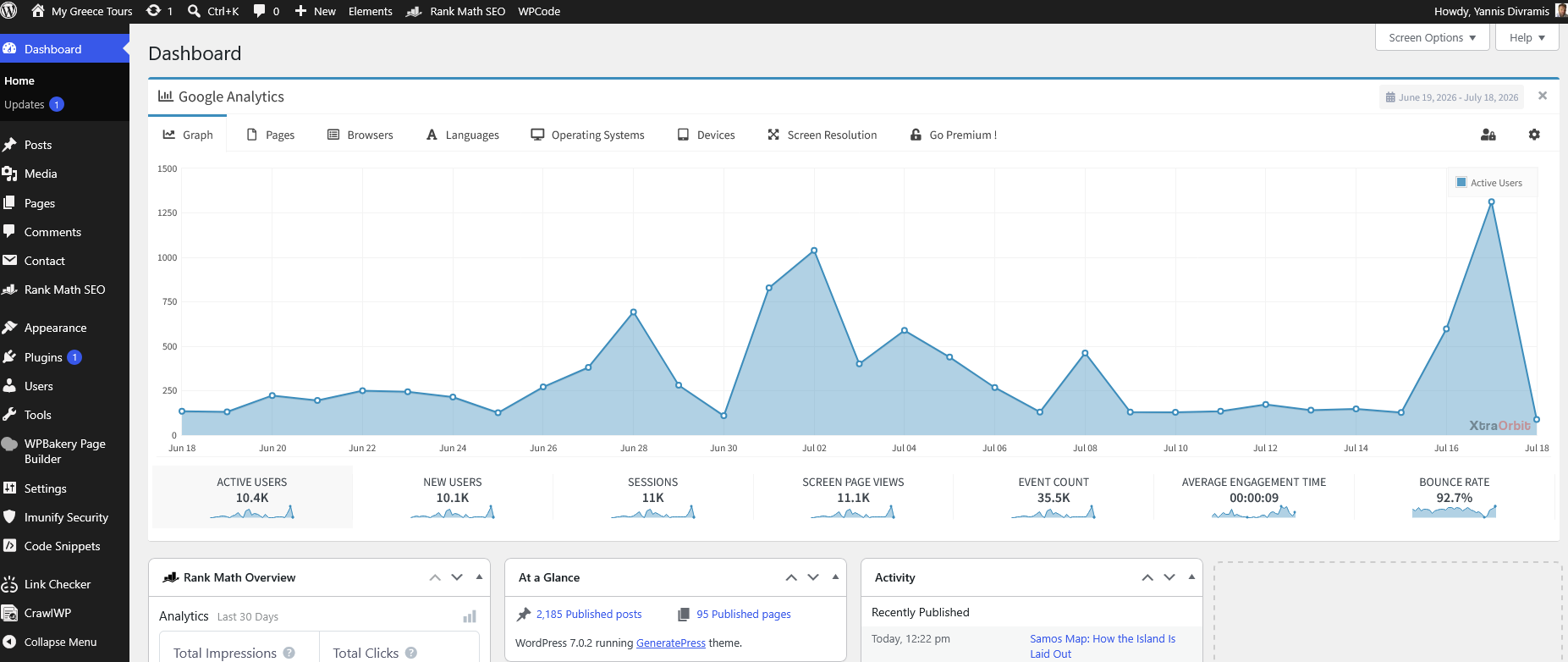
Task: Open the Updates submenu item
Action: [x=34, y=104]
